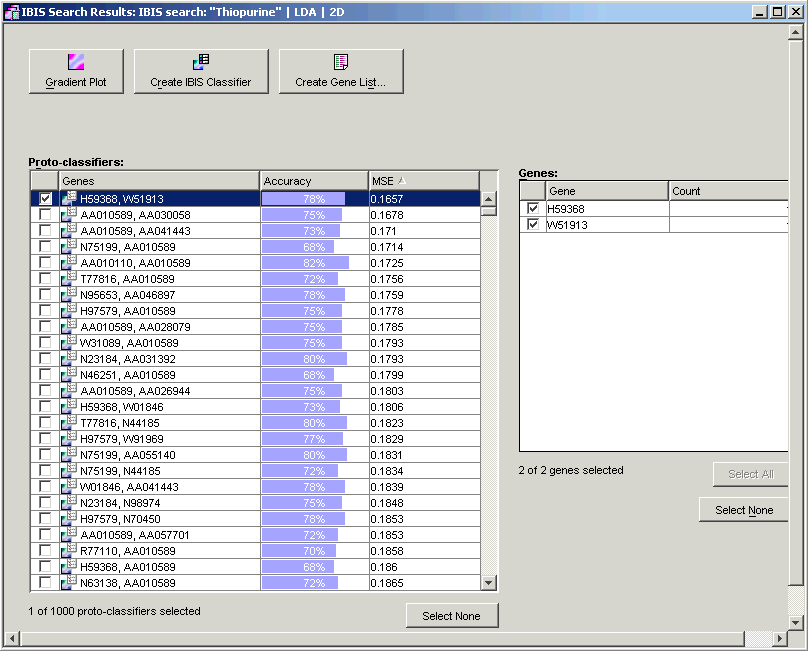Image resolution: width=808 pixels, height=651 pixels.
Task: Click proto-classifier list scroll up arrow
Action: pyautogui.click(x=489, y=198)
